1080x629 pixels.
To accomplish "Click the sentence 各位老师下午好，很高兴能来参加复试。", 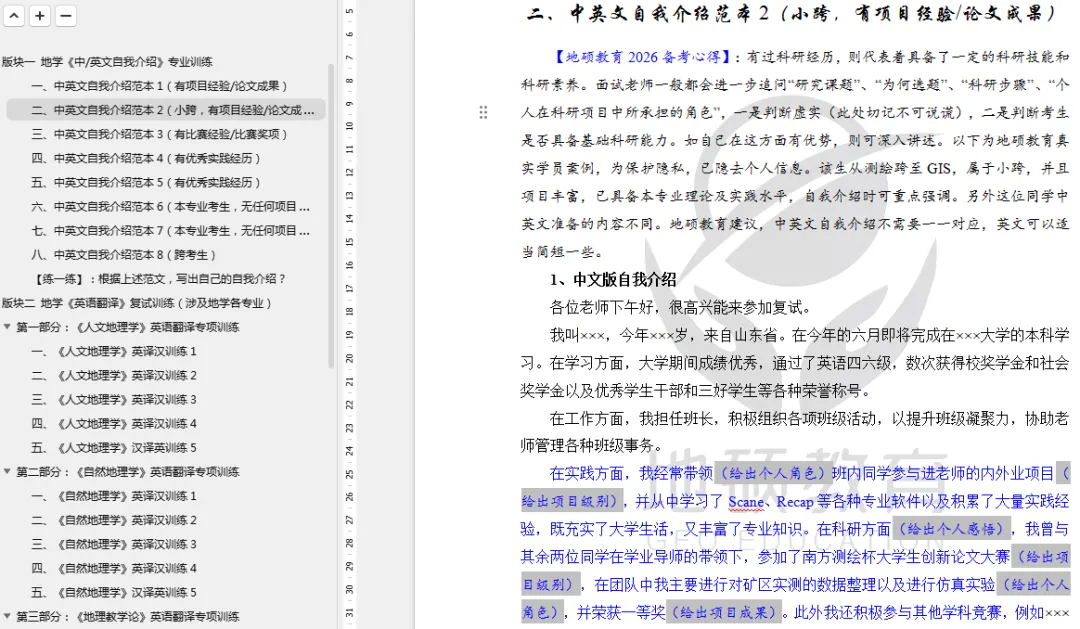I will point(683,307).
